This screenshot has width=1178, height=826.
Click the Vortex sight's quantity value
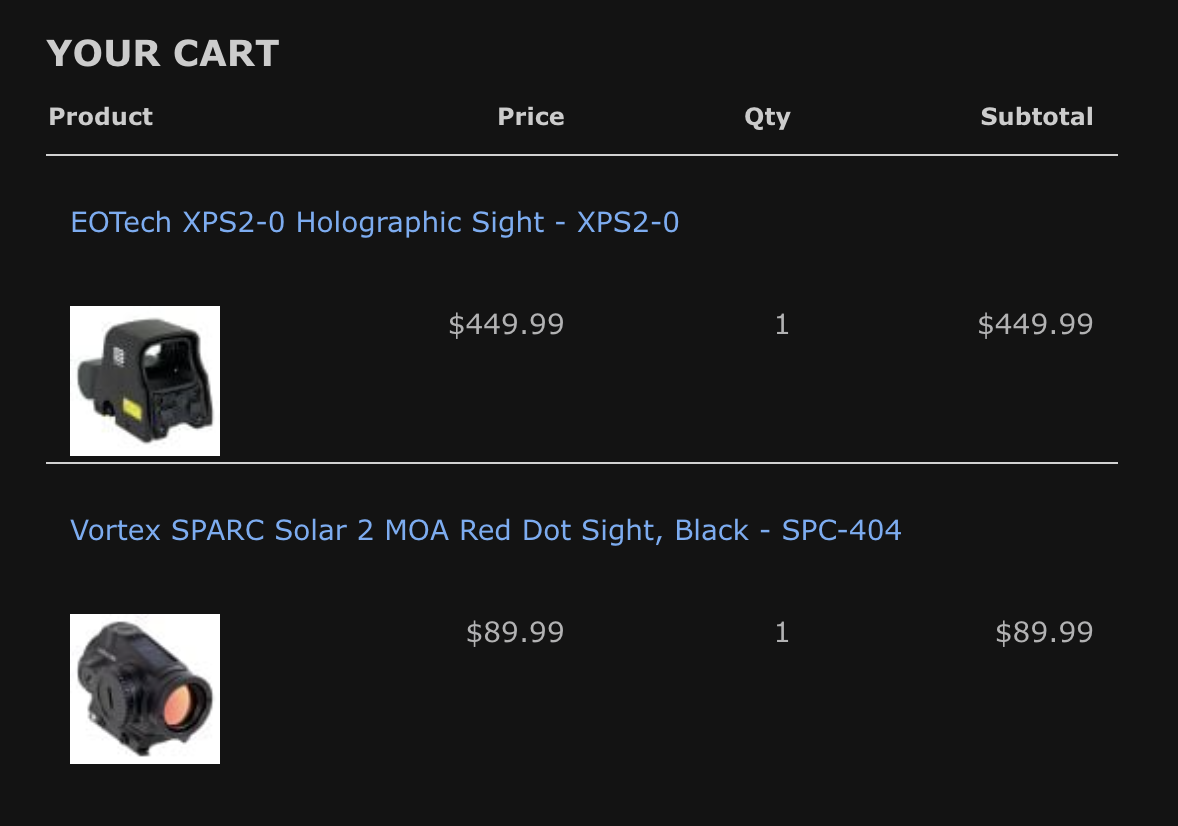click(782, 632)
